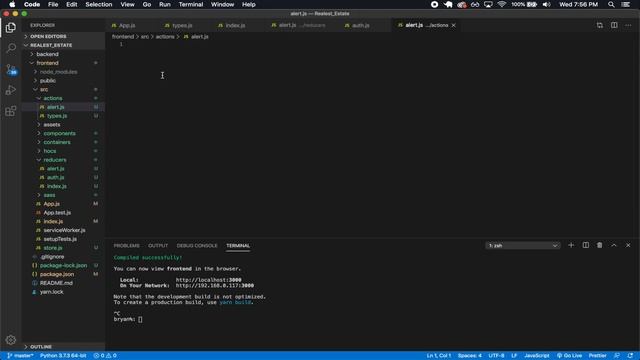Click errors and warnings count in status bar
This screenshot has height=360, width=640.
point(105,356)
